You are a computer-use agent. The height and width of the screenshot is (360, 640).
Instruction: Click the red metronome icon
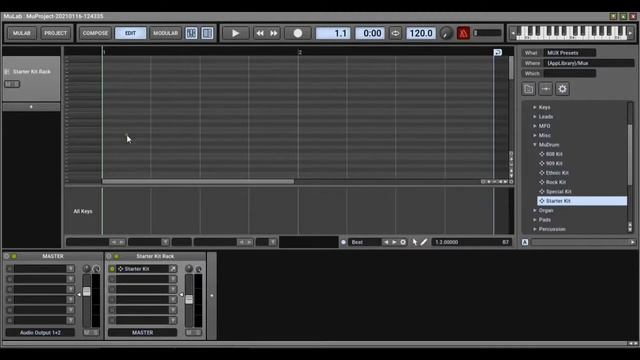(x=463, y=33)
